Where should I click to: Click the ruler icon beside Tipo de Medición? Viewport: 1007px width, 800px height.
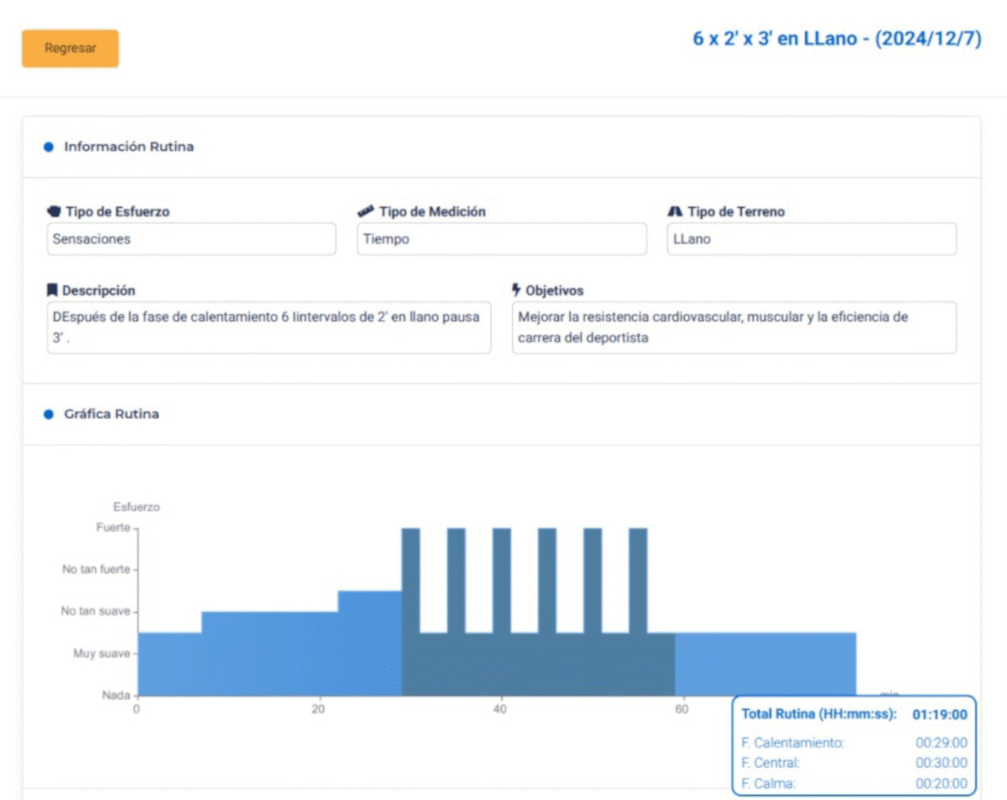click(366, 212)
